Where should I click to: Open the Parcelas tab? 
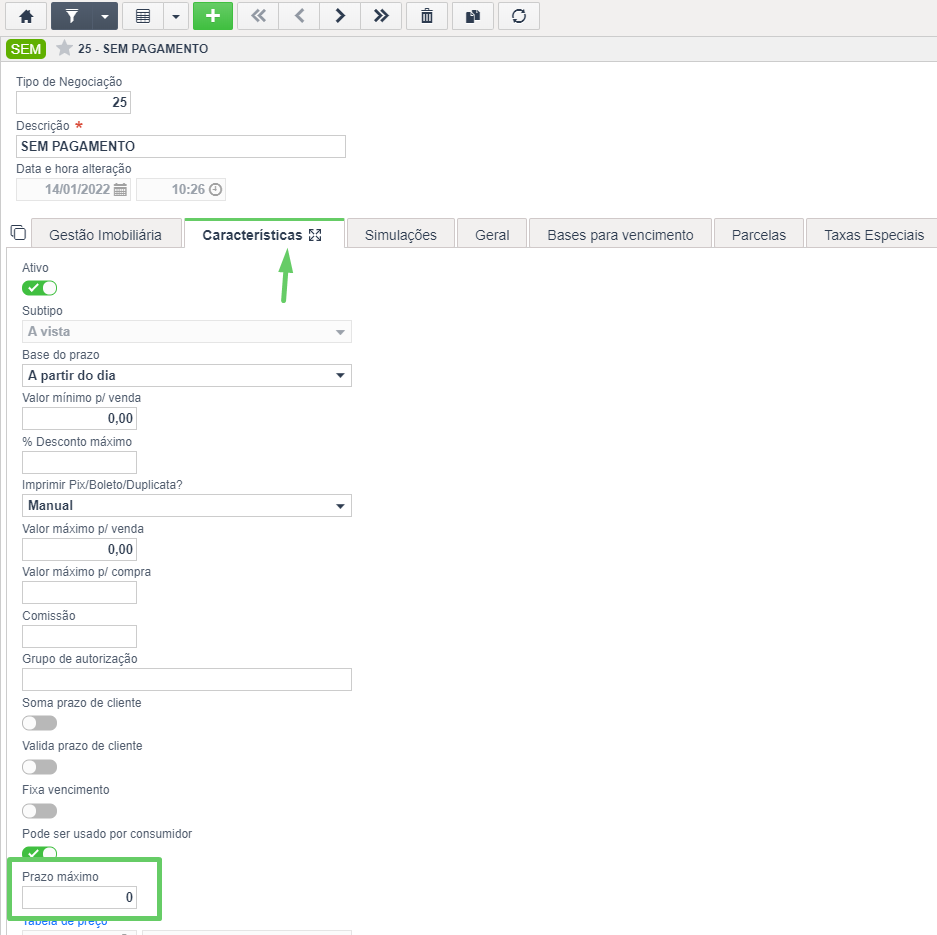point(759,235)
